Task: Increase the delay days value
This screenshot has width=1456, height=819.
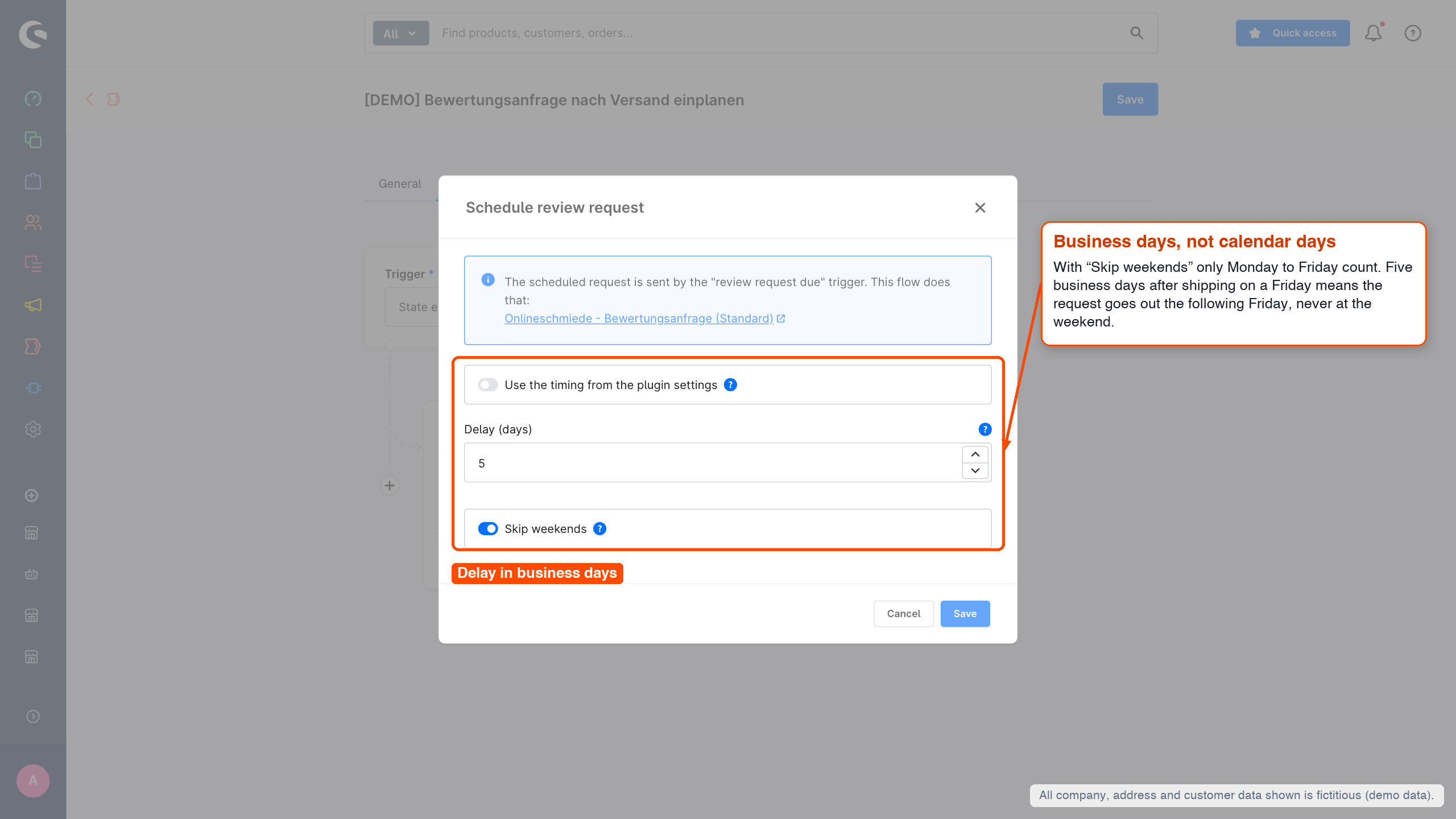Action: (x=975, y=454)
